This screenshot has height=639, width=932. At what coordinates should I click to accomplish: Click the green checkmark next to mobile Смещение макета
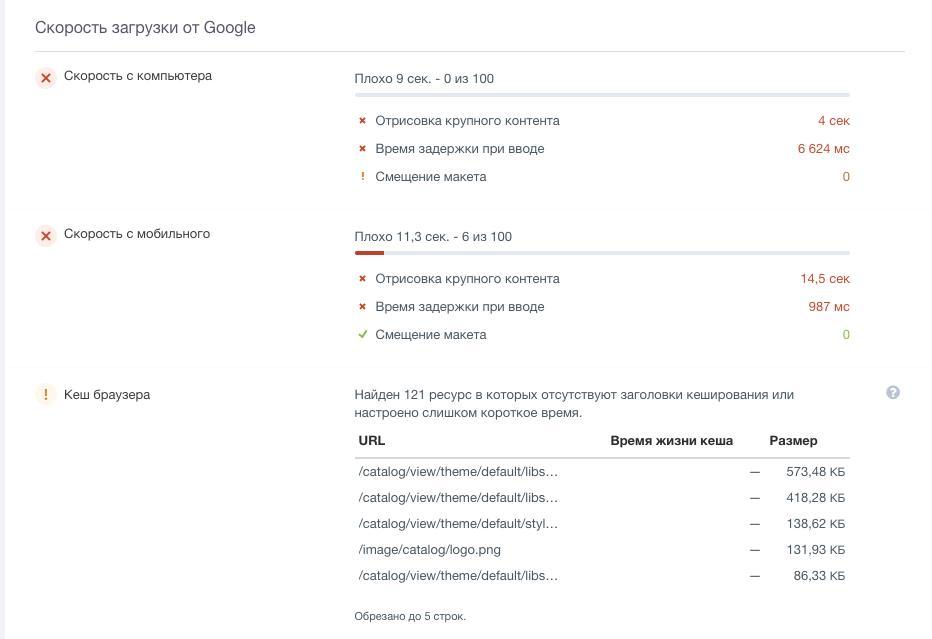(362, 335)
